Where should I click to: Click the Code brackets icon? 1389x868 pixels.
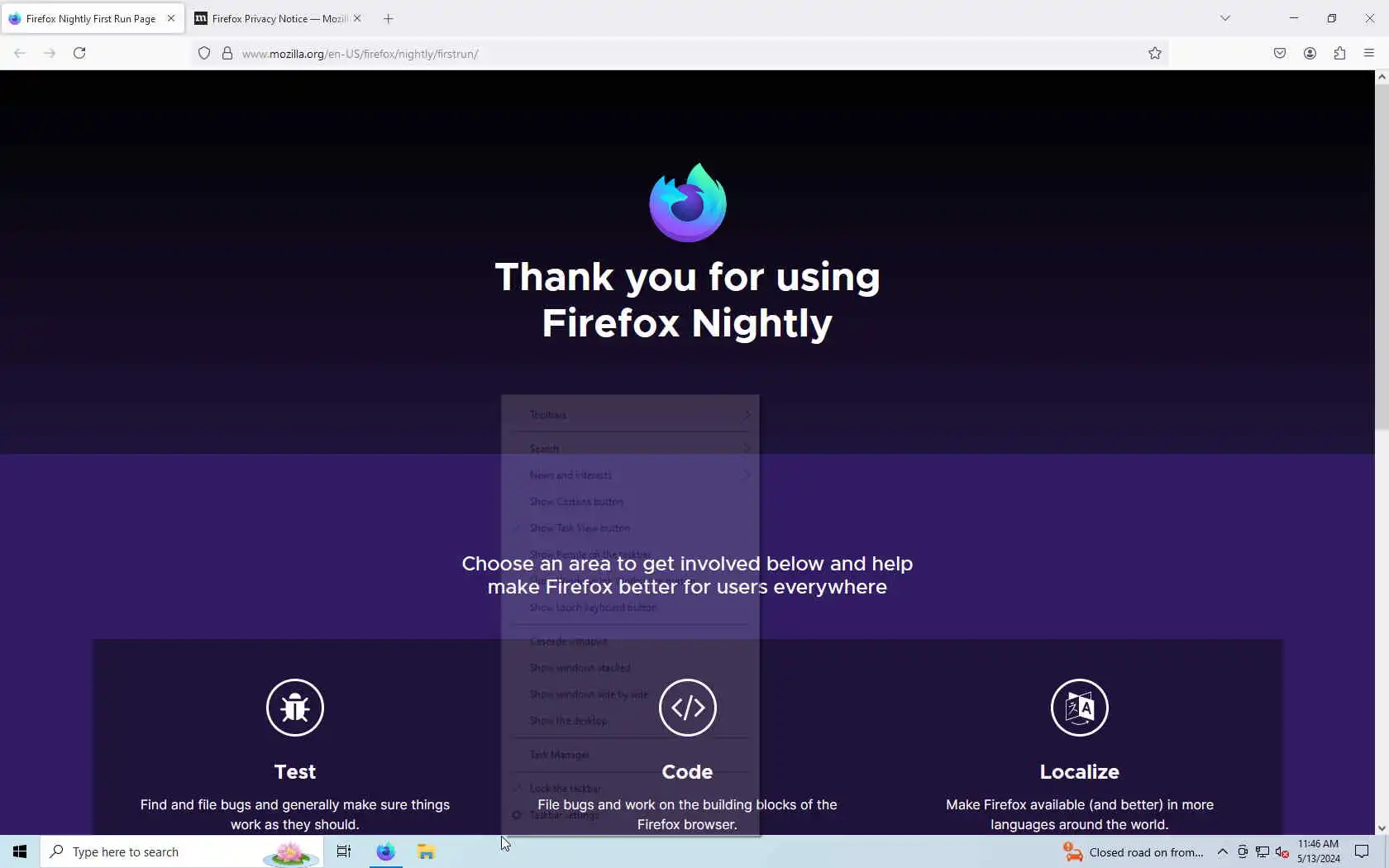point(688,708)
